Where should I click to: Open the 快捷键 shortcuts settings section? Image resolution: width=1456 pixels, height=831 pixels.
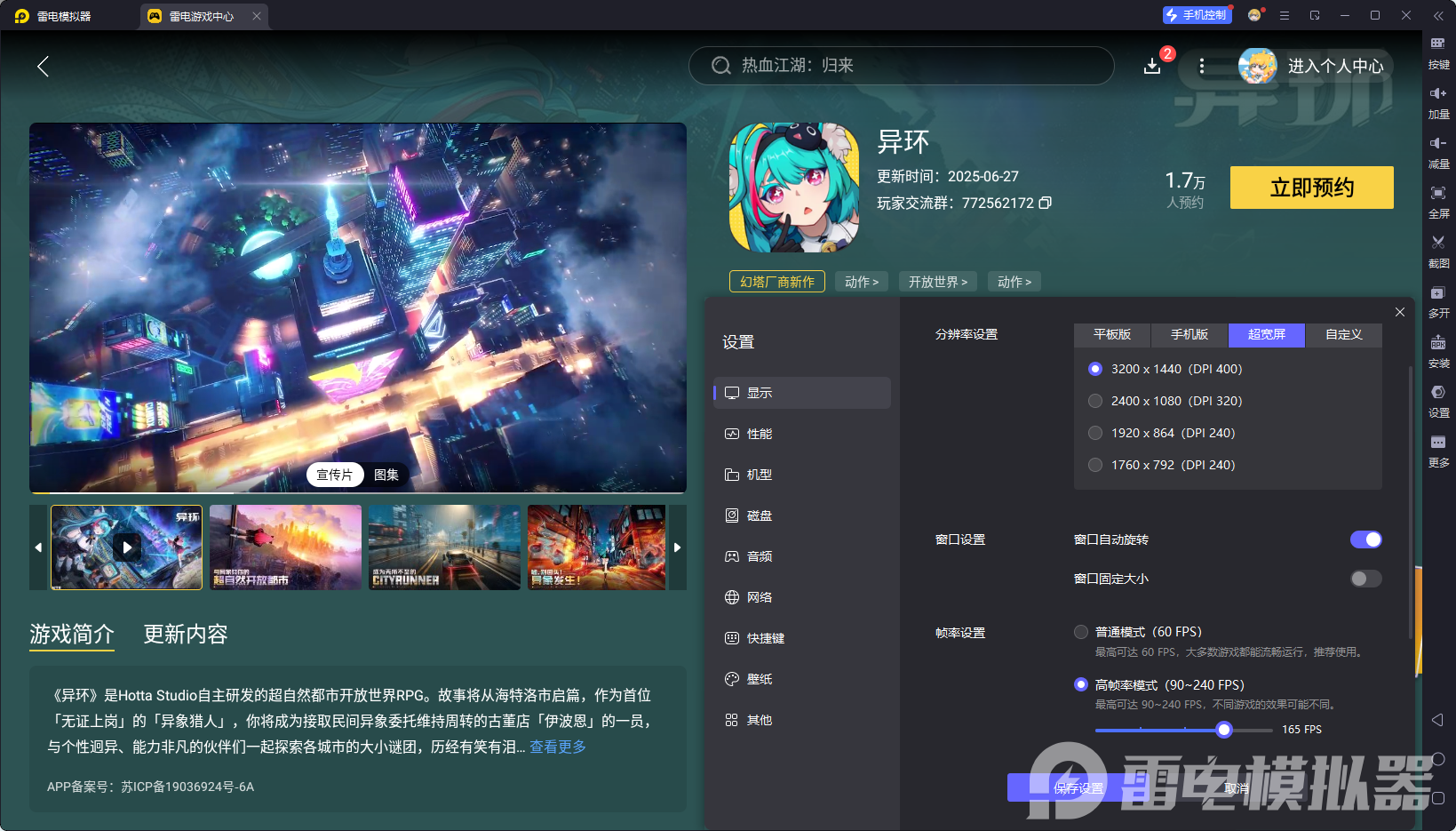pos(802,638)
